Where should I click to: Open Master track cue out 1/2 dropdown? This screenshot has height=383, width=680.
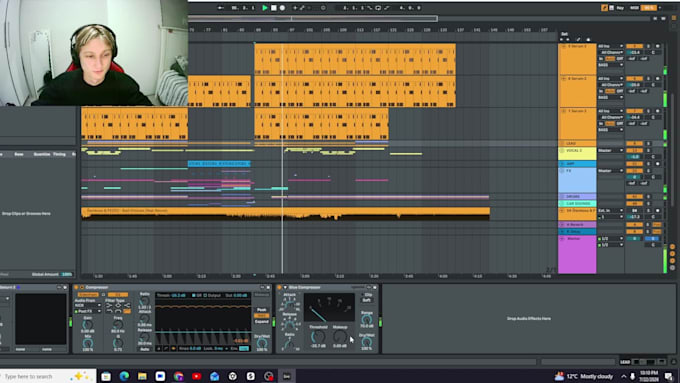coord(611,239)
